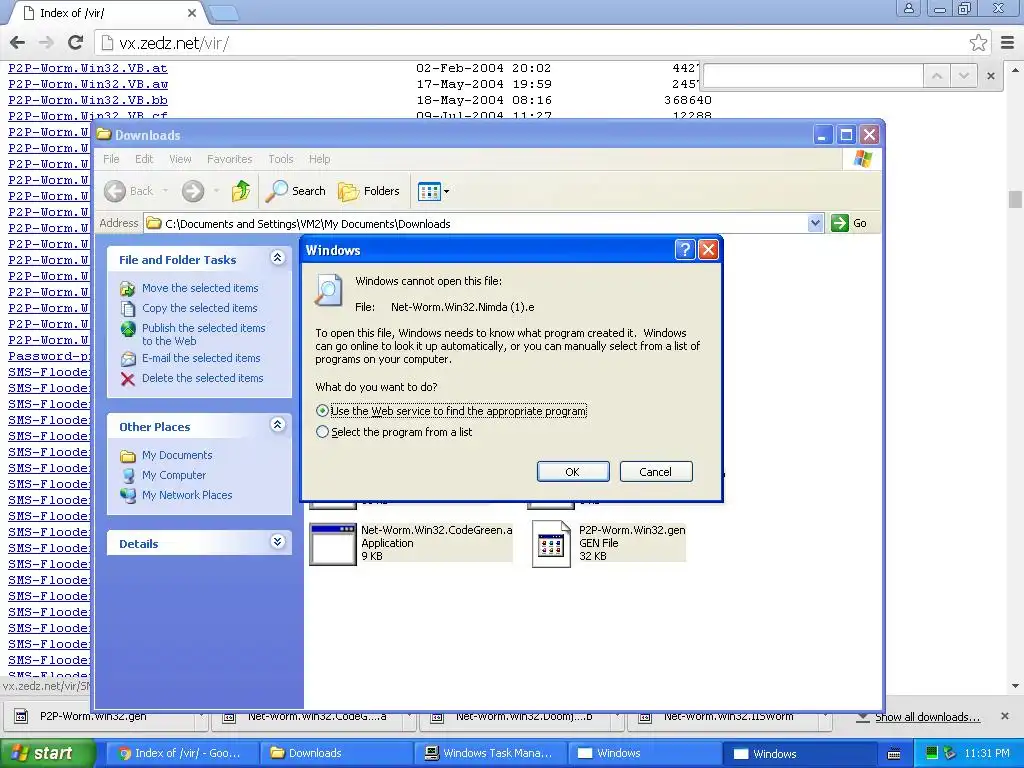Click 'Delete the selected items' task
Viewport: 1024px width, 768px height.
(202, 378)
